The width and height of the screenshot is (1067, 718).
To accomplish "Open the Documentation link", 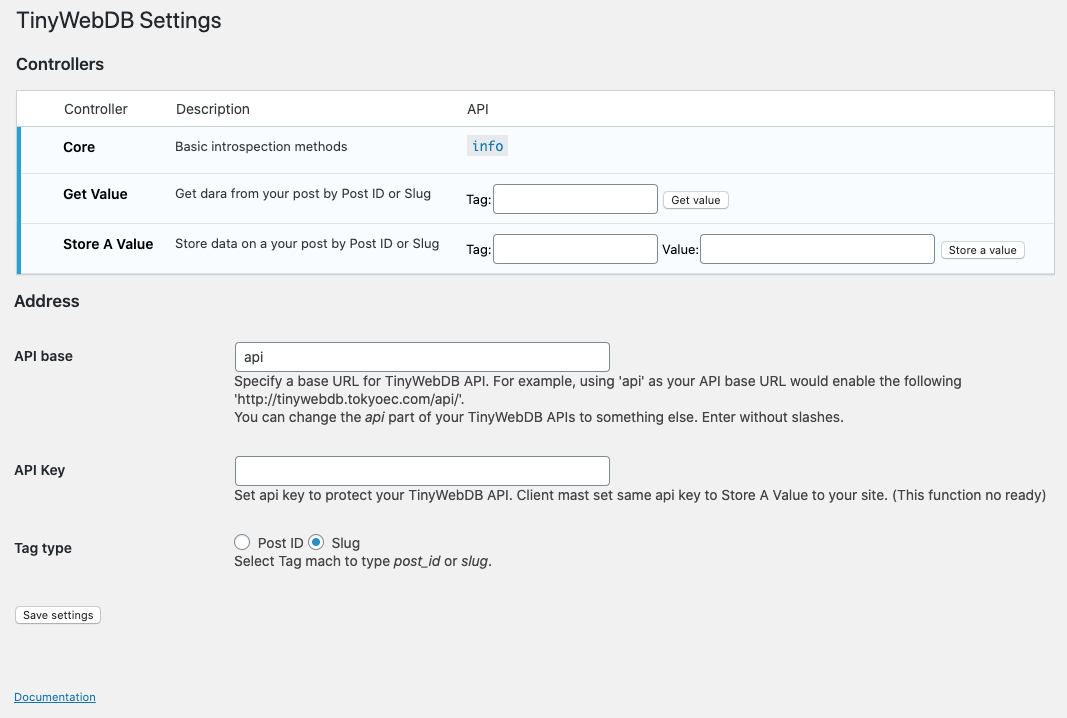I will 55,697.
